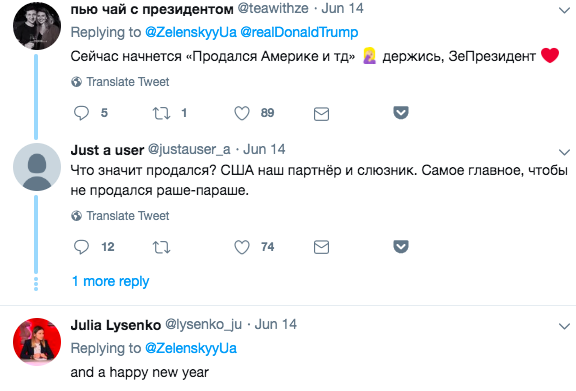This screenshot has width=576, height=391.
Task: Open the dropdown chevron on Just a user tweet
Action: tap(564, 152)
